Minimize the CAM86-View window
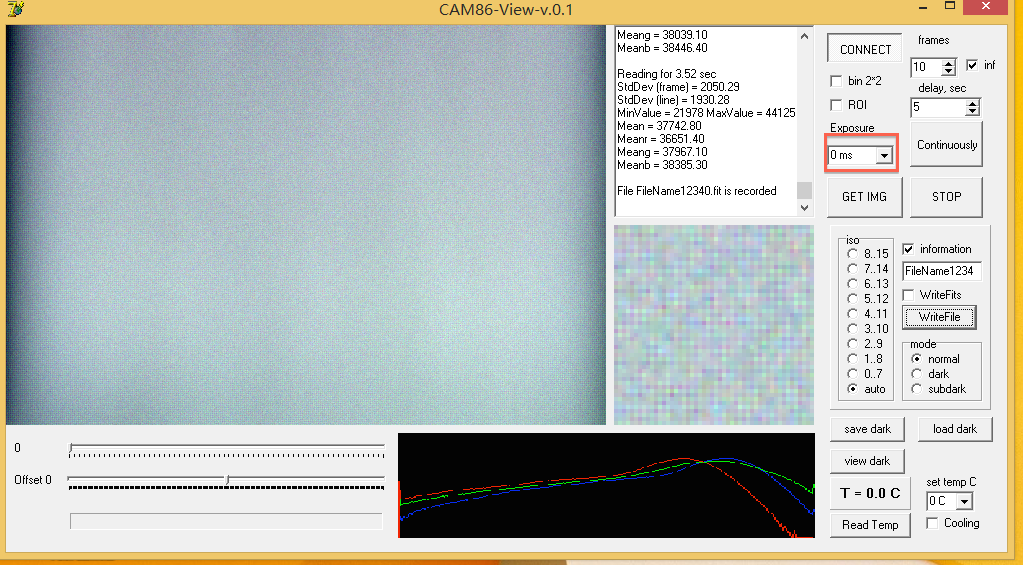The height and width of the screenshot is (565, 1023). (x=923, y=7)
